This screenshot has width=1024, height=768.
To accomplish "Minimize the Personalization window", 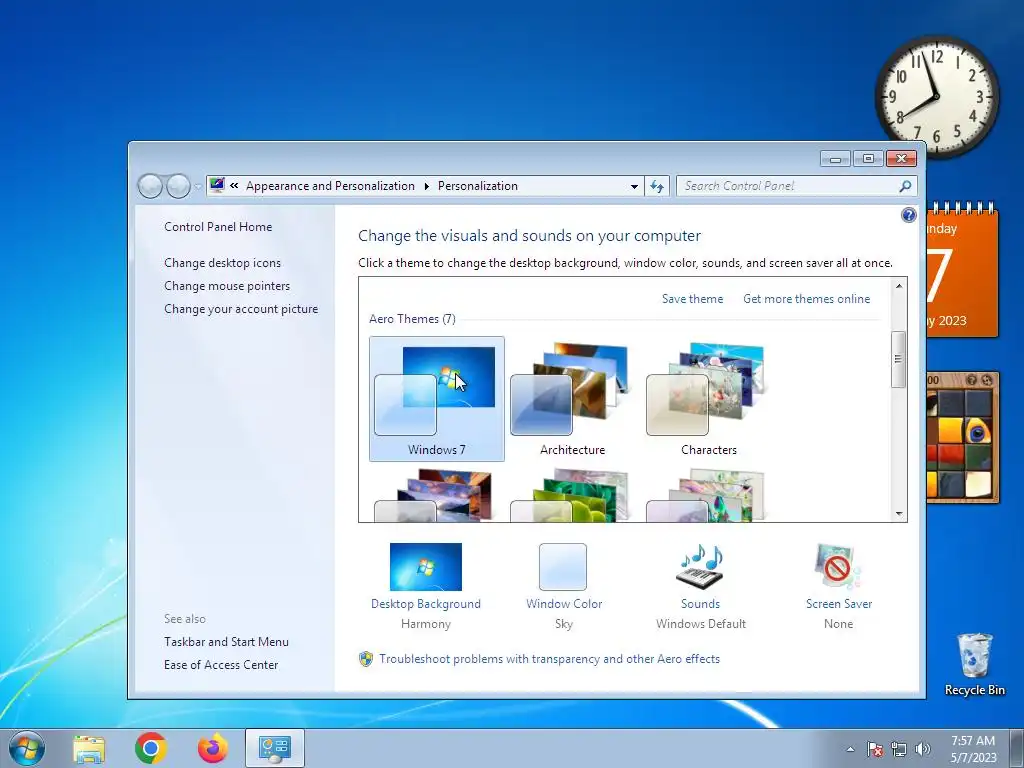I will [x=835, y=159].
